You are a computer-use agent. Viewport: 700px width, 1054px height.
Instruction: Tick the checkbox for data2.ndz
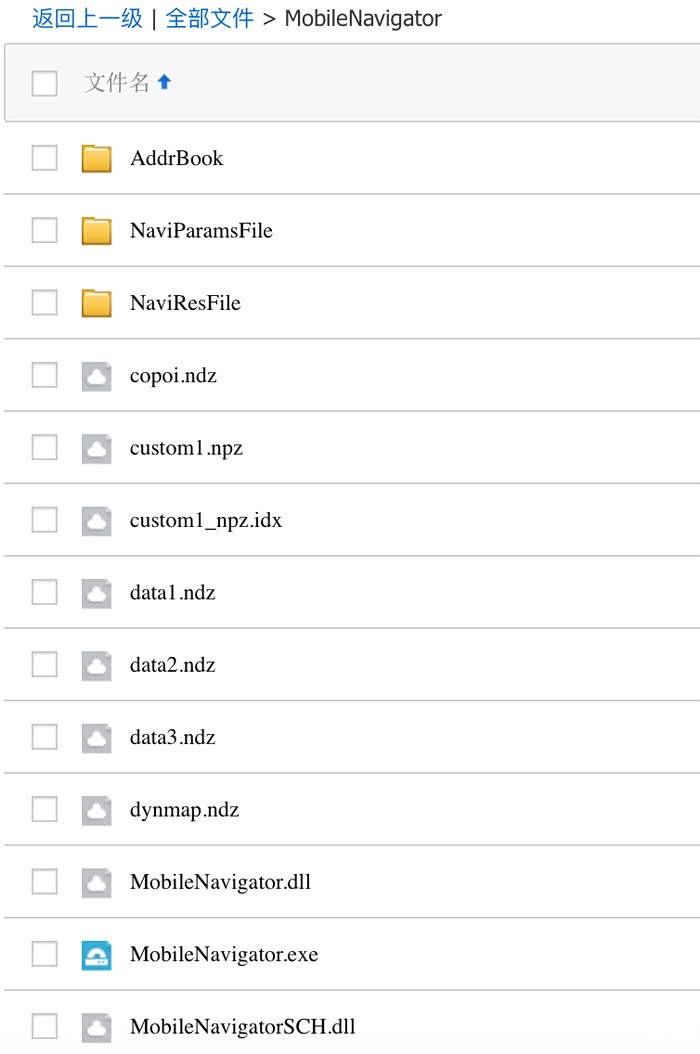point(44,665)
